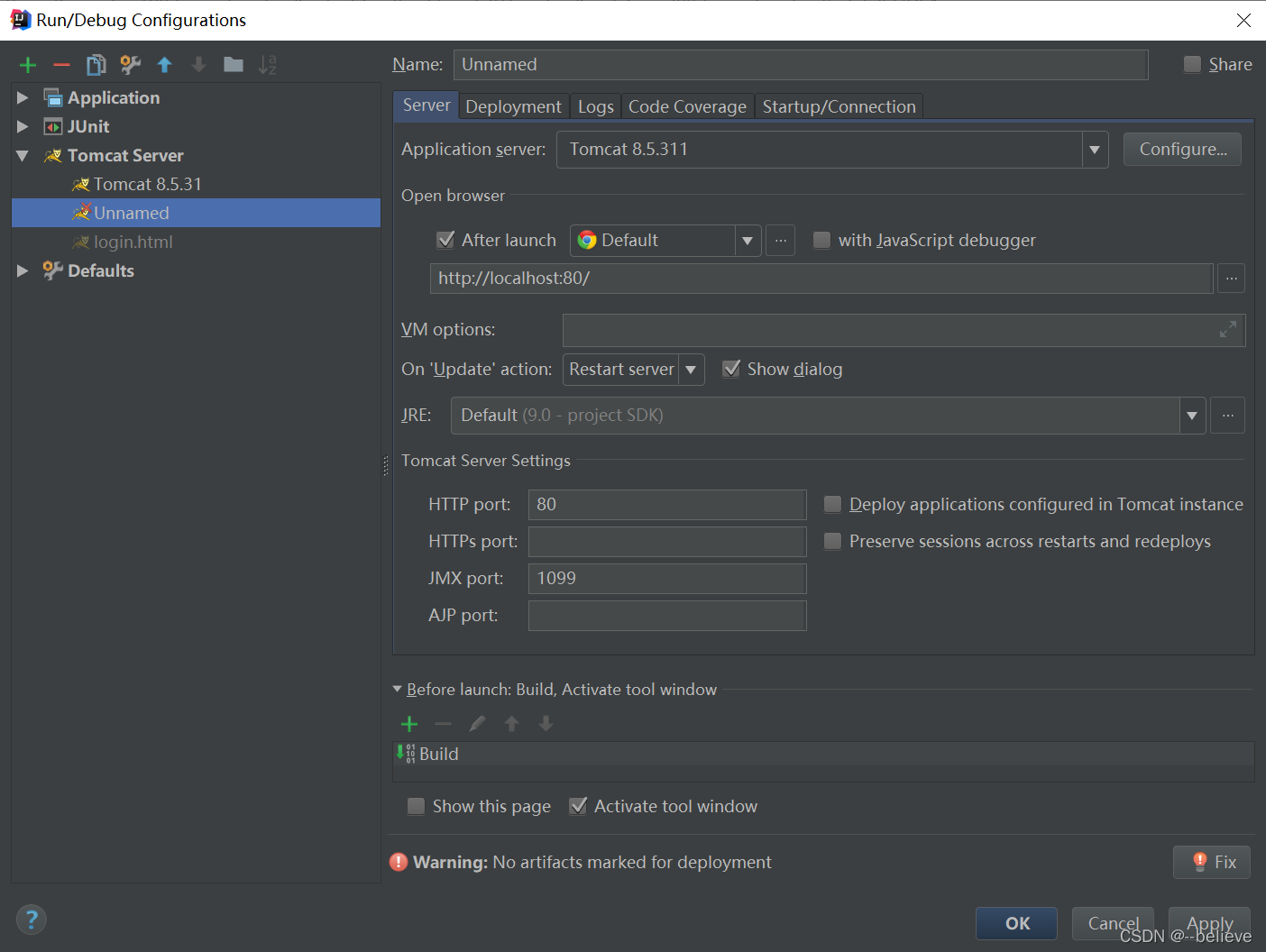Move configuration down arrow in left toolbar
The width and height of the screenshot is (1266, 952).
[x=198, y=65]
